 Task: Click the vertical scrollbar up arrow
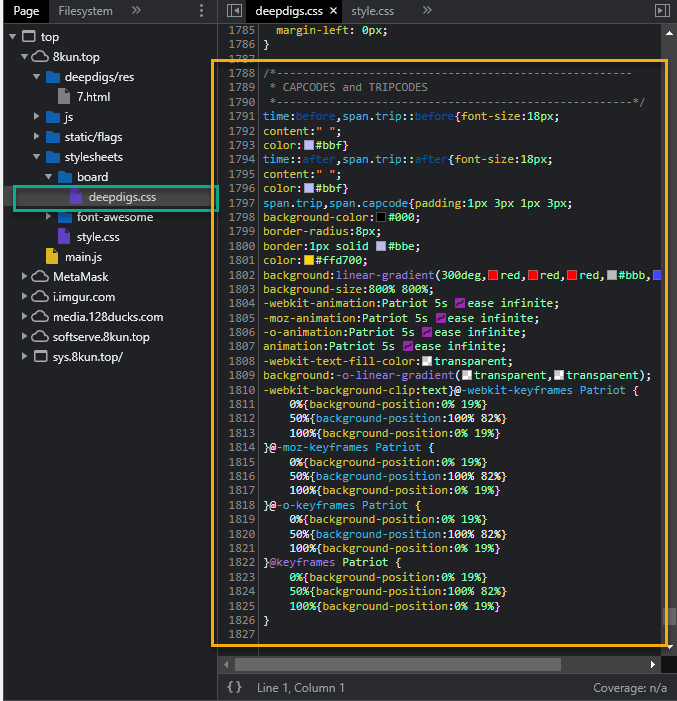click(669, 33)
